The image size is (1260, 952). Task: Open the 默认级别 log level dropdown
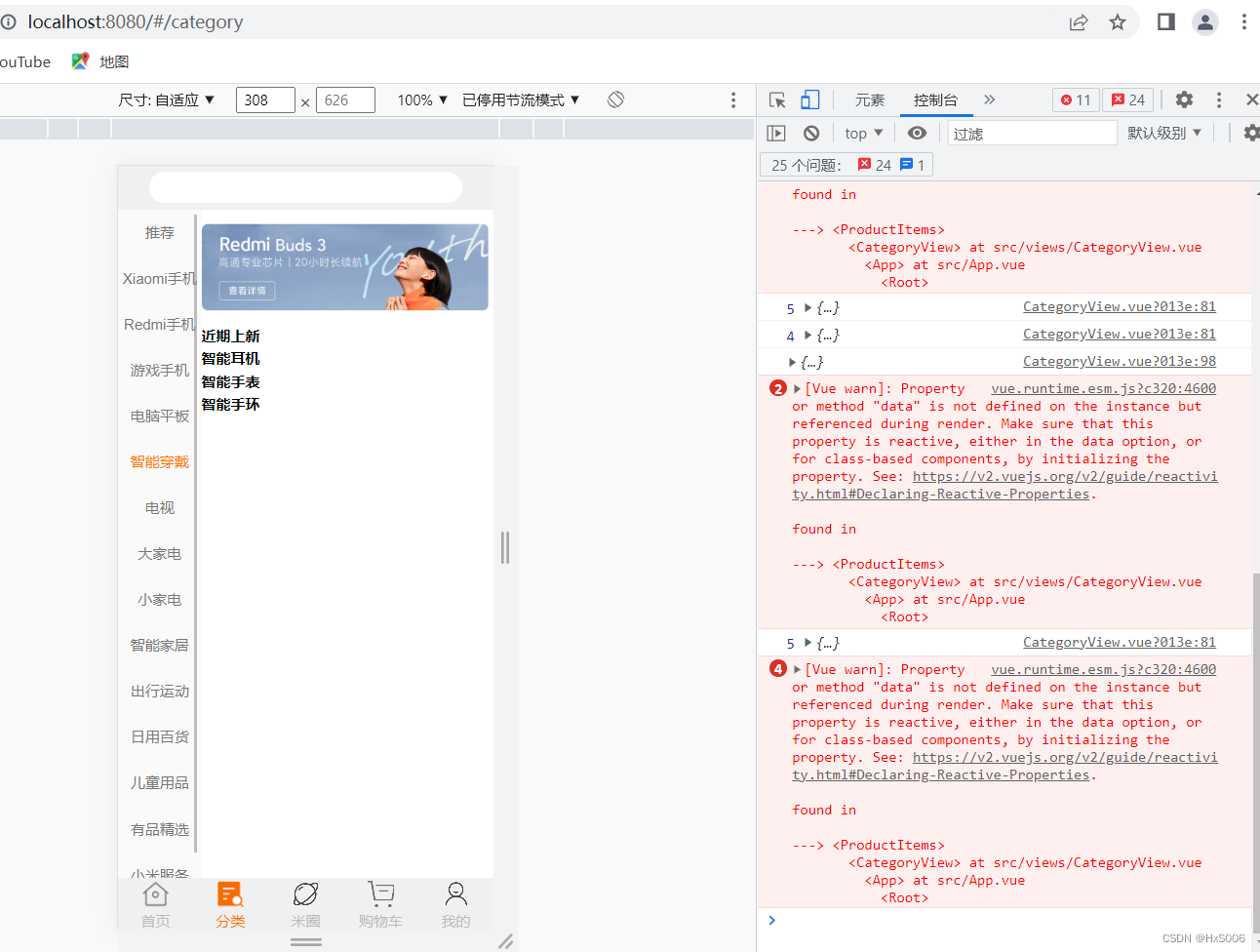(1164, 133)
